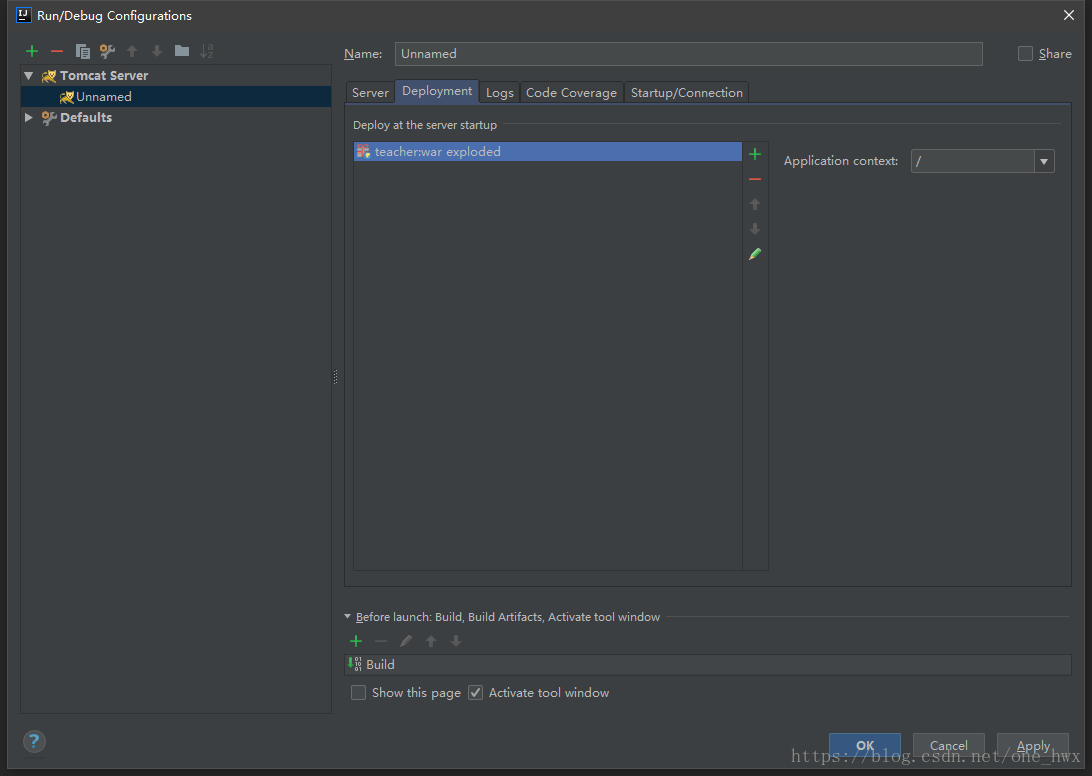Move configuration down in the left toolbar
The width and height of the screenshot is (1092, 776).
click(157, 51)
